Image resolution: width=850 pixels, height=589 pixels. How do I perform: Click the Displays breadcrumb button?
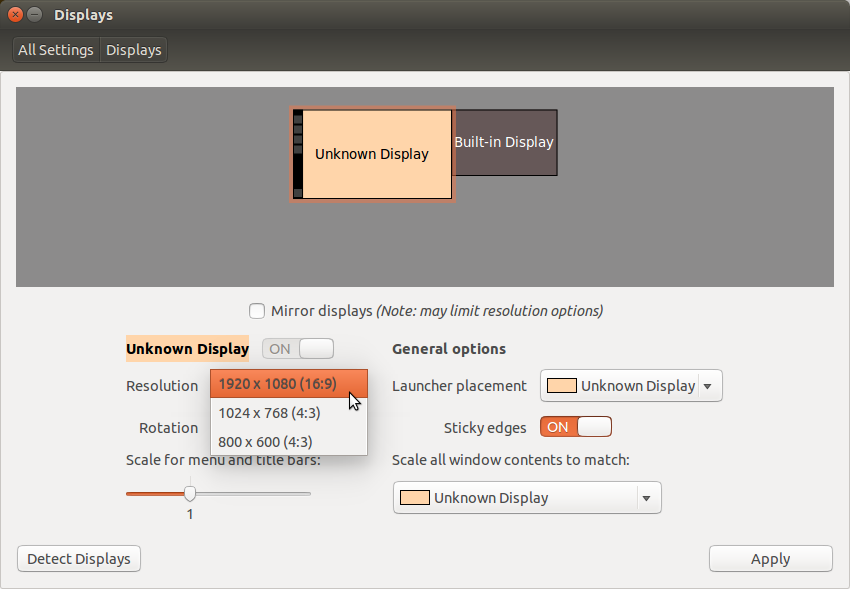(134, 50)
